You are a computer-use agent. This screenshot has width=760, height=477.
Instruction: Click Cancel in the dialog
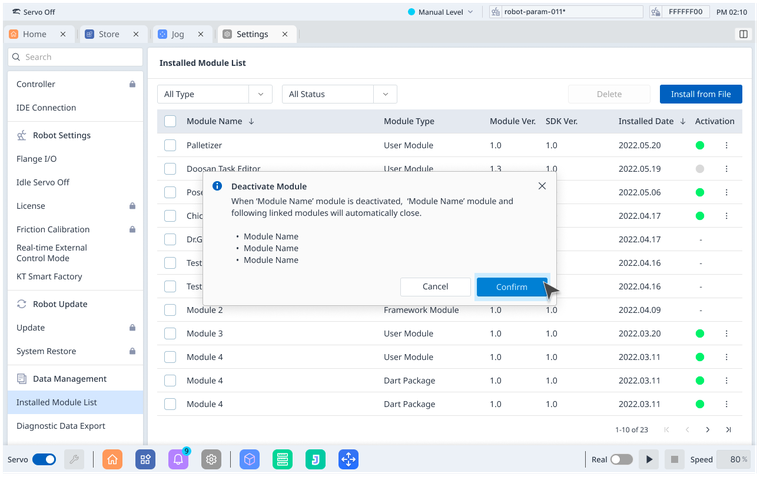tap(435, 287)
